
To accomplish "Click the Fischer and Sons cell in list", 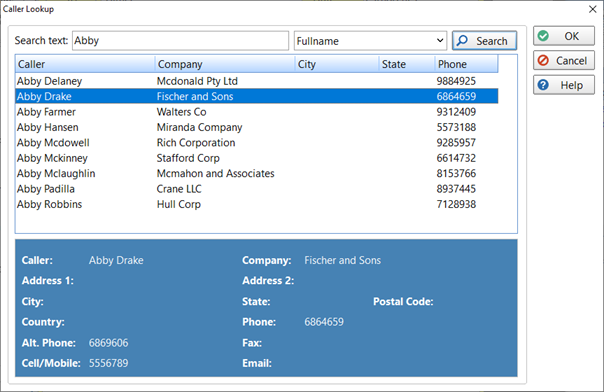I will (x=195, y=96).
